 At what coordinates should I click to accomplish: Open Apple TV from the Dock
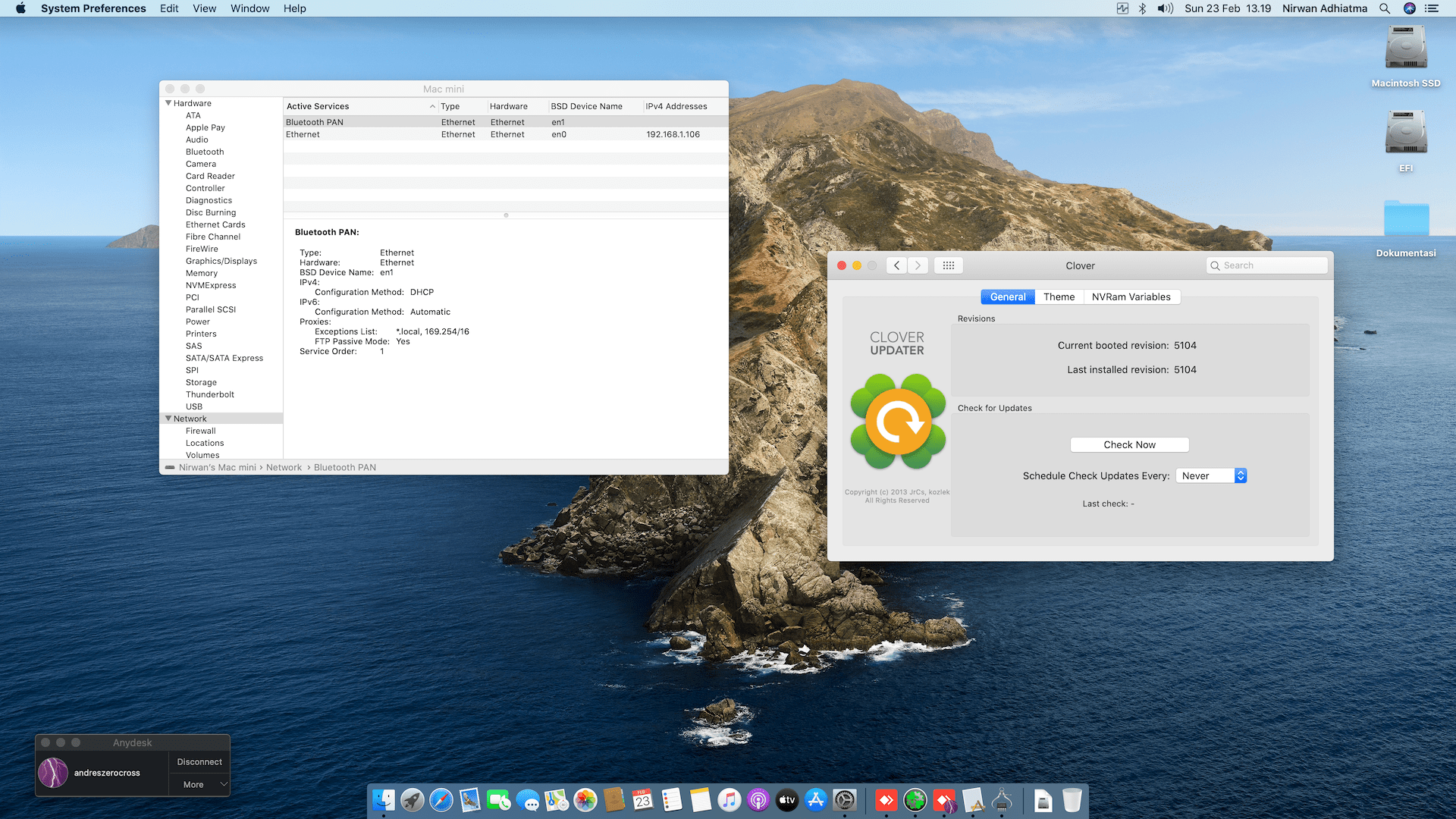click(x=787, y=800)
